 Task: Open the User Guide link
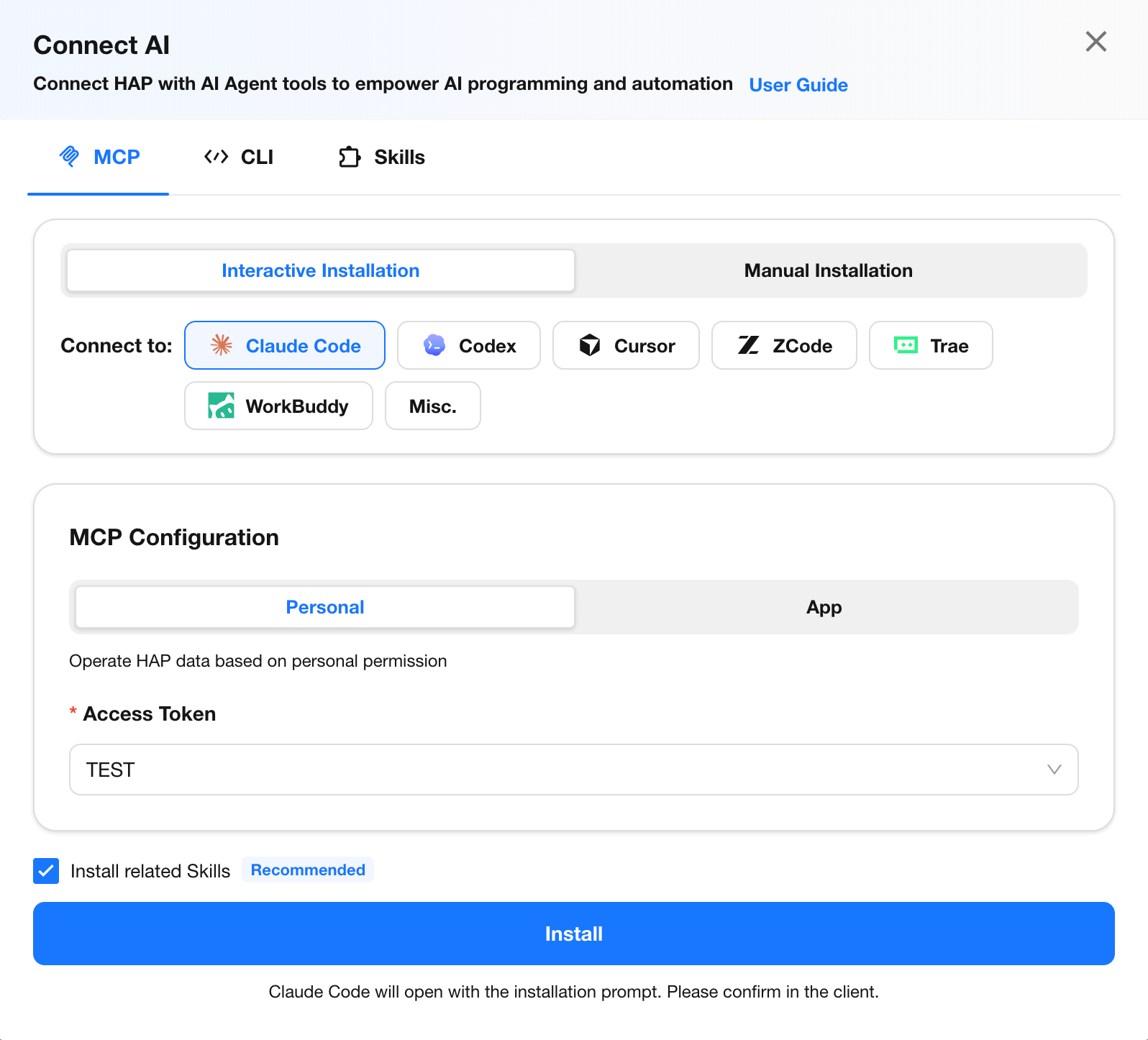point(798,85)
